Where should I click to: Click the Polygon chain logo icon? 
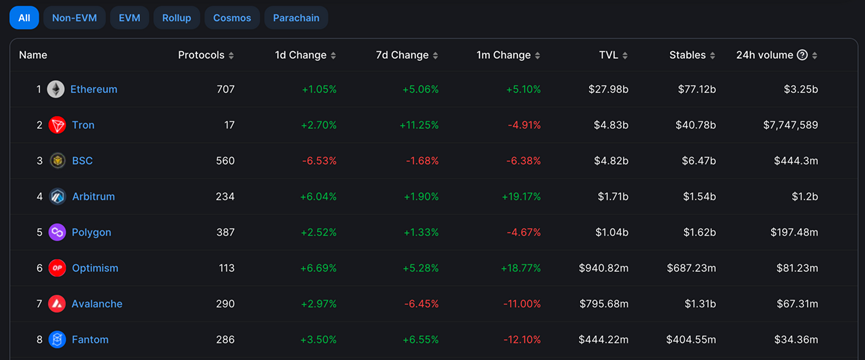pos(57,233)
